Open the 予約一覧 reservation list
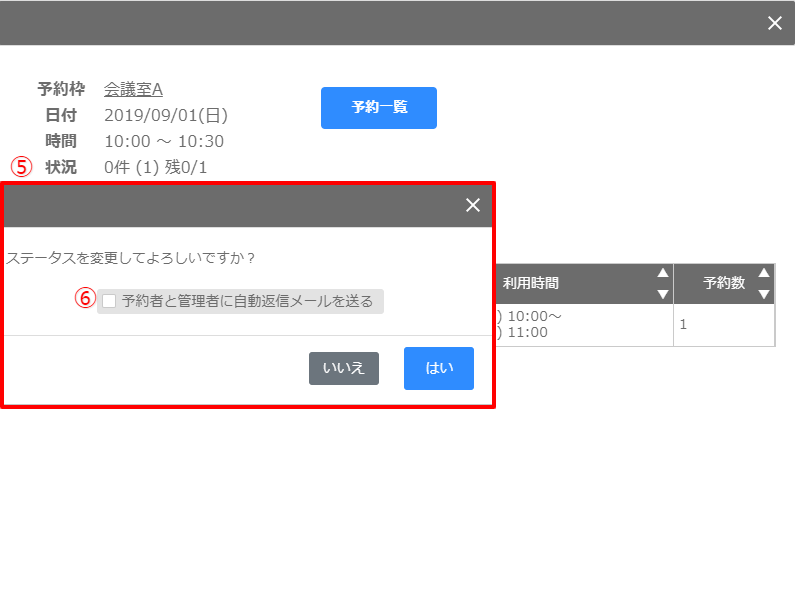Image resolution: width=795 pixels, height=598 pixels. point(379,108)
